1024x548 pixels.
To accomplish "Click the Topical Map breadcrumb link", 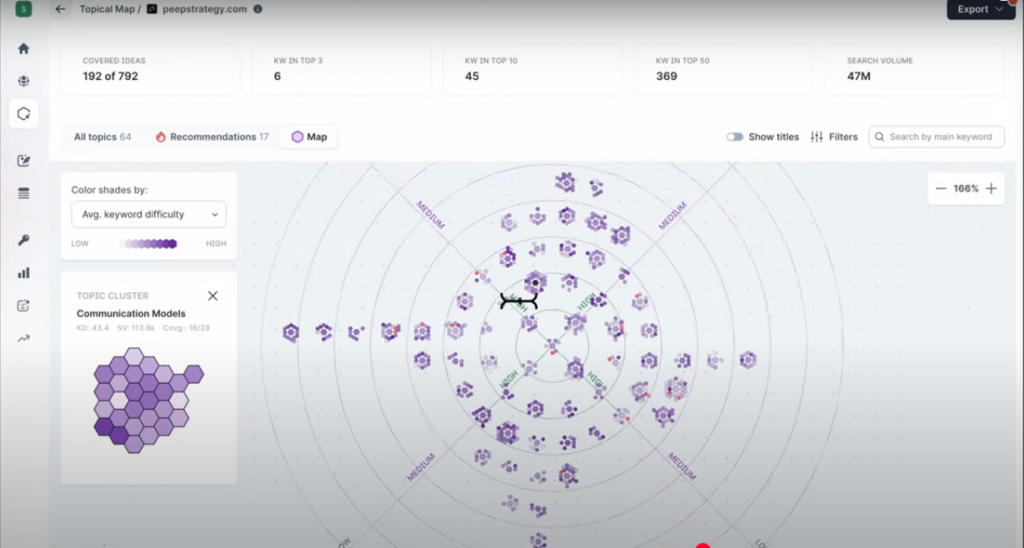I will pyautogui.click(x=107, y=9).
